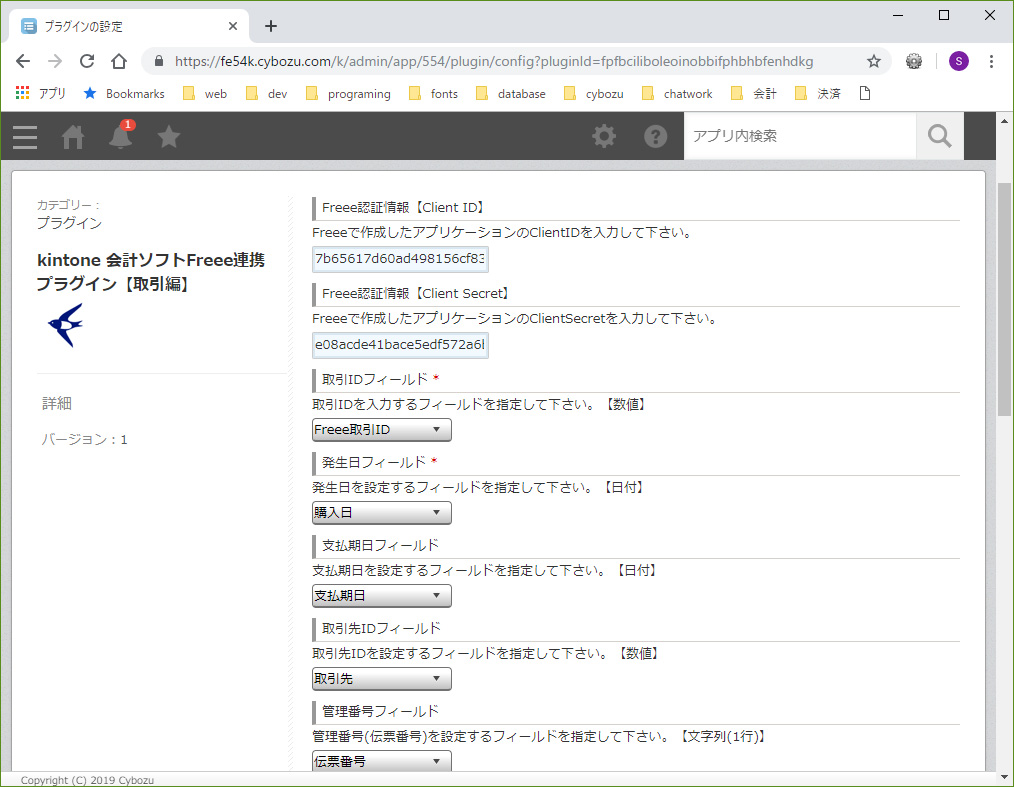1014x787 pixels.
Task: Open kintone help question mark icon
Action: pyautogui.click(x=655, y=136)
